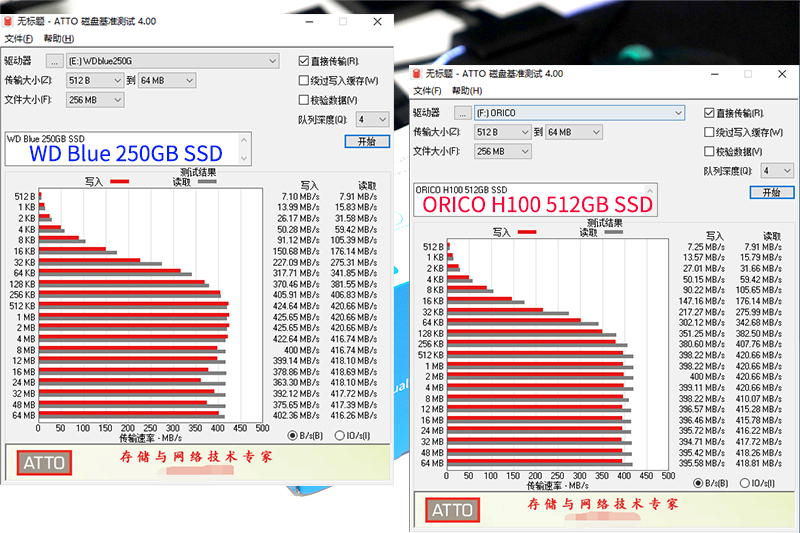
Task: Close the ORICO ATTO window
Action: click(x=782, y=74)
